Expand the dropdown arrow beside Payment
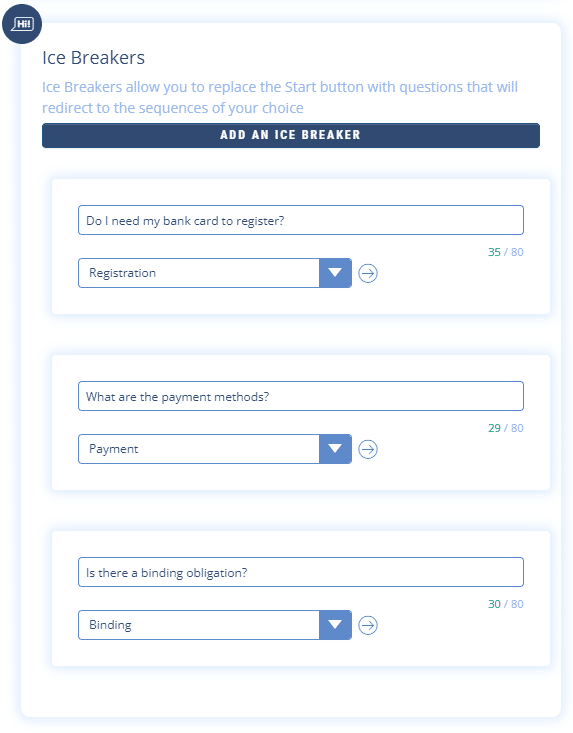Screen dimensions: 573x733 [x=335, y=449]
